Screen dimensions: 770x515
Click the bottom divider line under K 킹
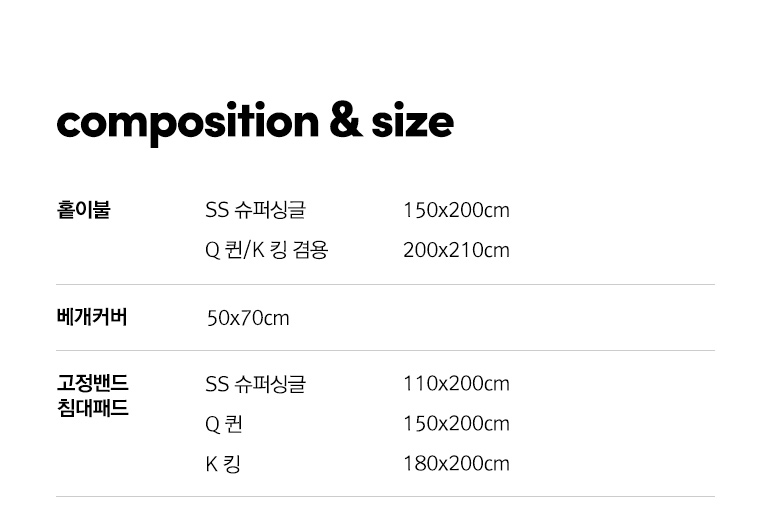pos(385,497)
